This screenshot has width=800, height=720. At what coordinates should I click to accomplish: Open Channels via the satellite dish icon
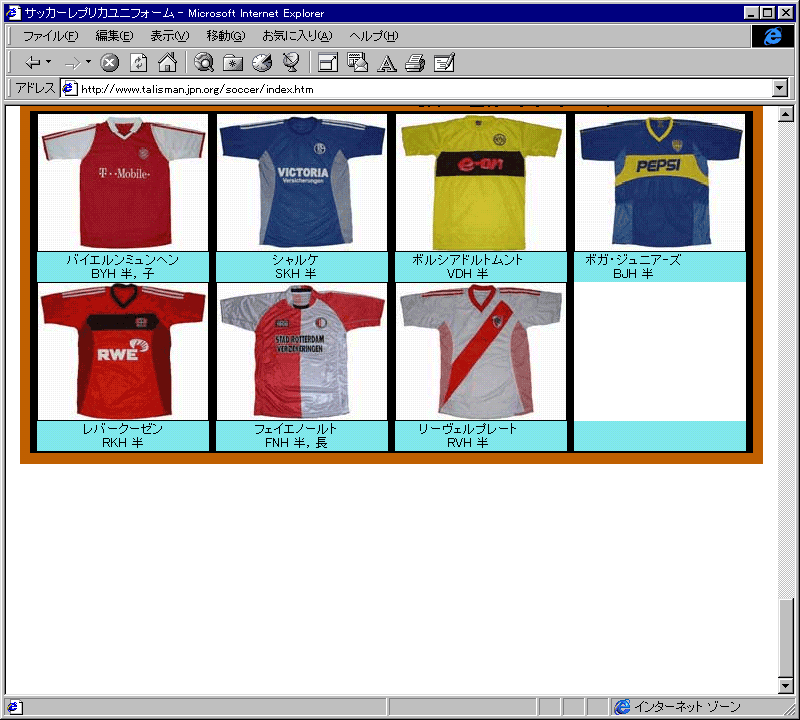tap(291, 63)
